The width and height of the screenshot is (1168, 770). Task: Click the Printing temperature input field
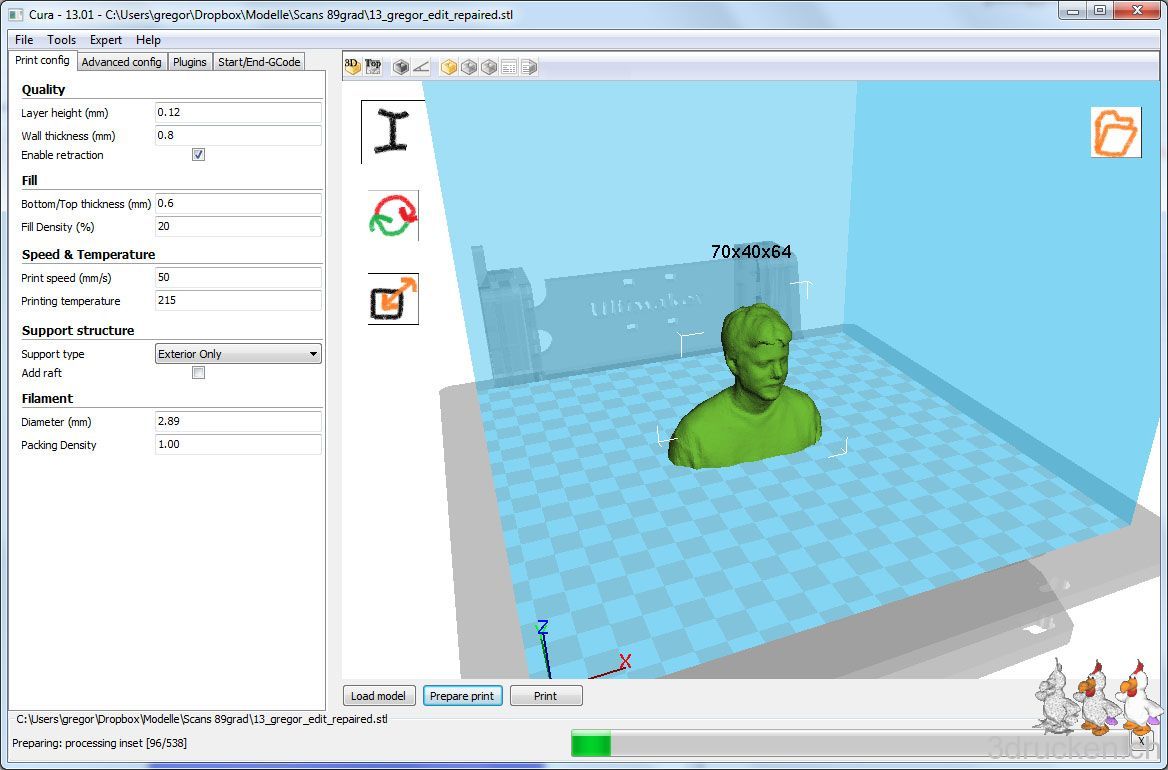[x=238, y=300]
